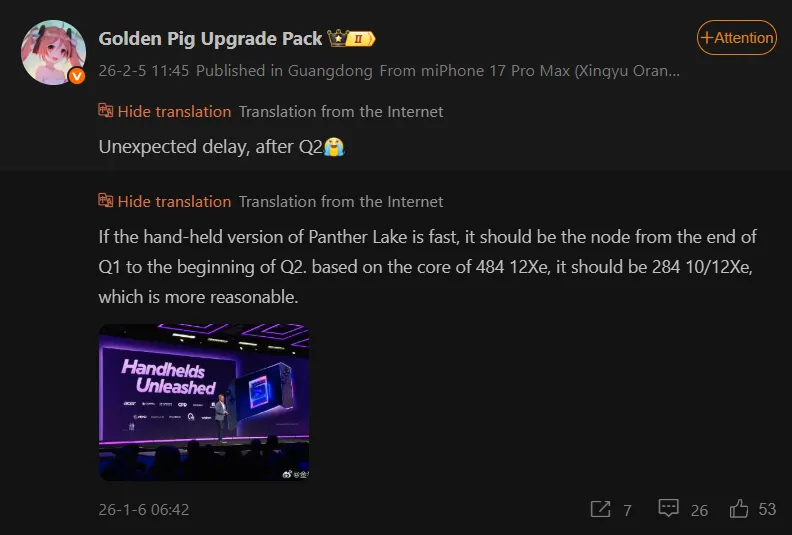Like the post with thumbs-up icon

tap(738, 509)
